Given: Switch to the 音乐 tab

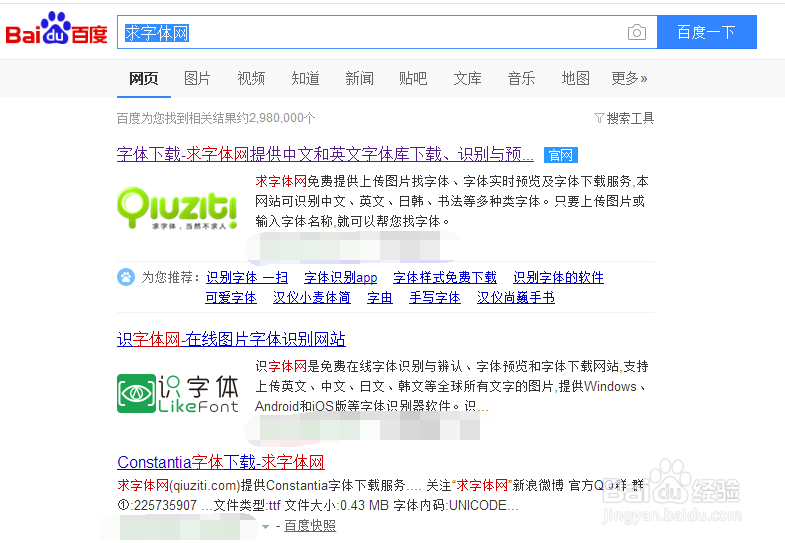Looking at the screenshot, I should 521,79.
